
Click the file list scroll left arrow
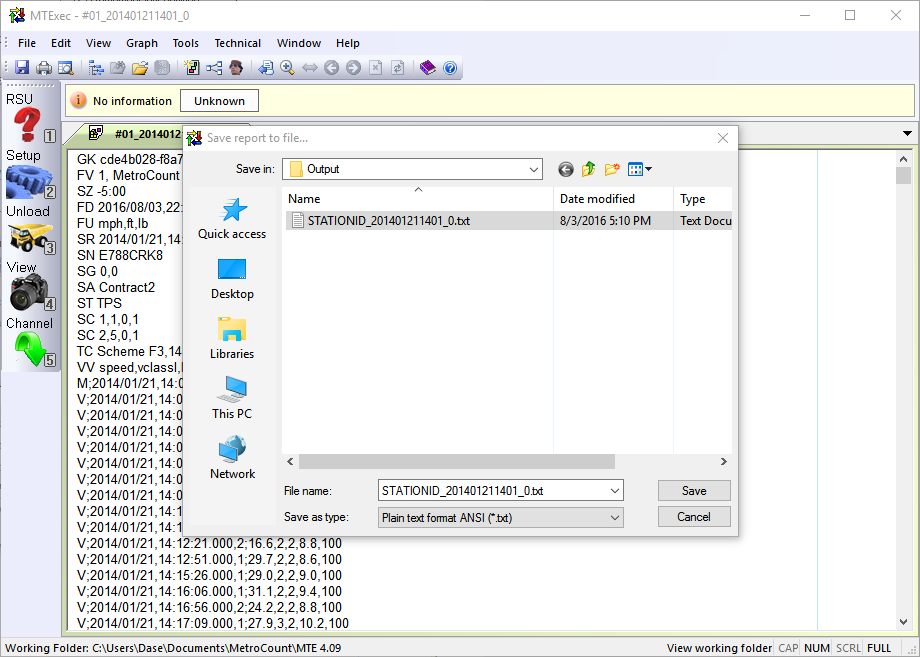pos(290,462)
